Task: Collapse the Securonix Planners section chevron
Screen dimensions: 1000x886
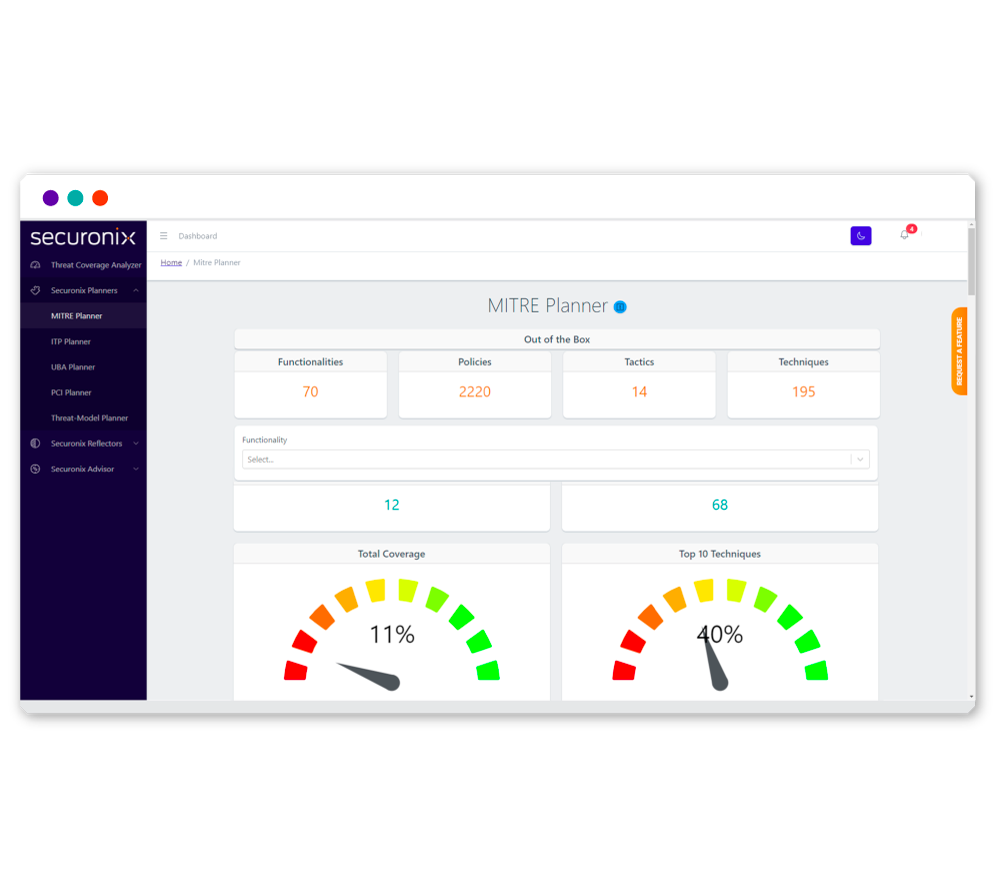Action: (x=136, y=291)
